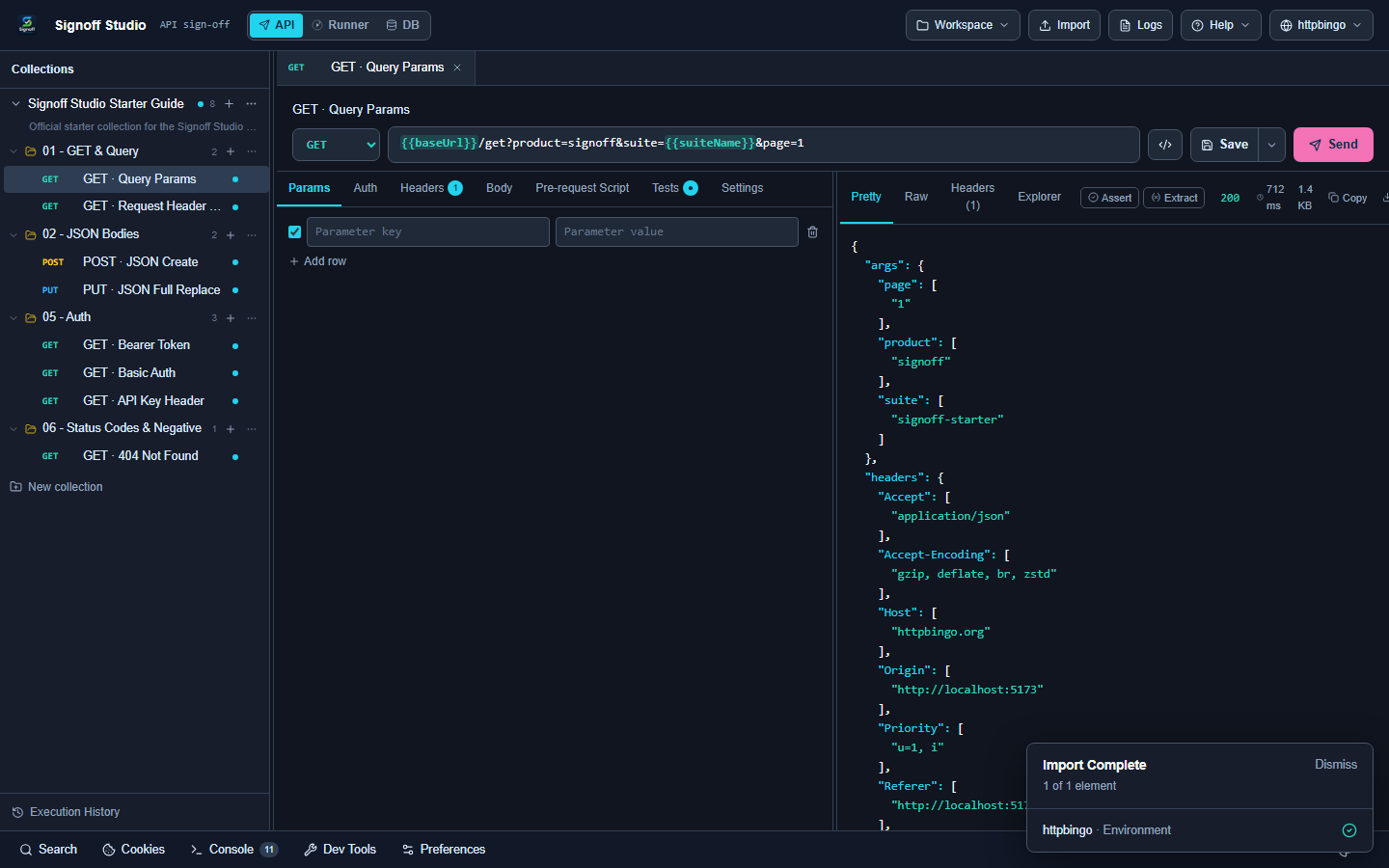Add item to Signoff Studio Starter Guide

click(229, 104)
